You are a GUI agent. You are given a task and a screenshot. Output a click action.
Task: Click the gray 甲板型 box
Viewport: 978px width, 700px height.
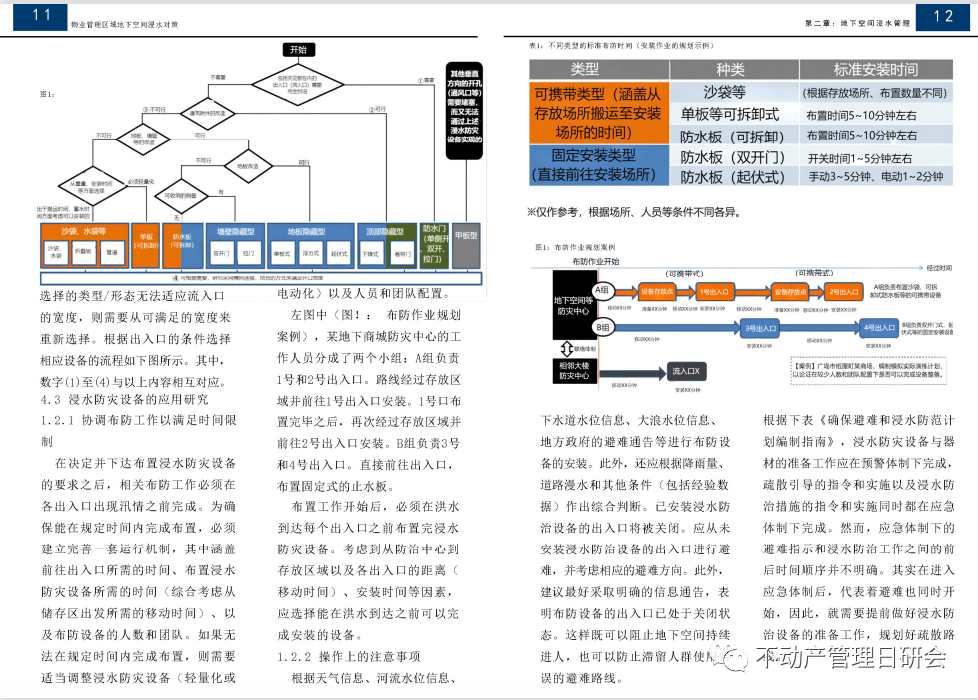tap(465, 239)
